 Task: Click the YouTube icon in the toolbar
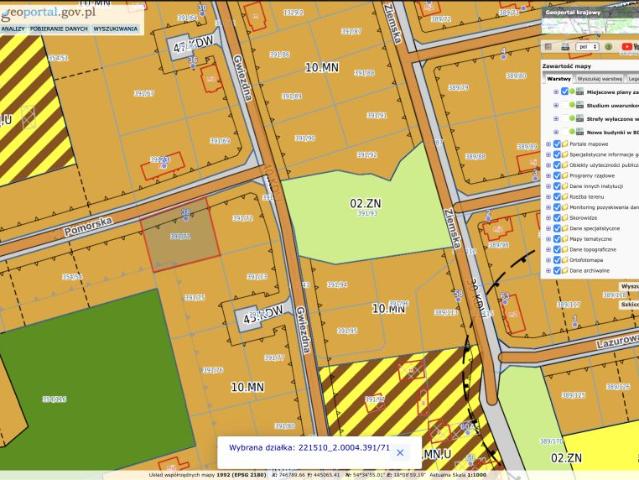[x=627, y=47]
